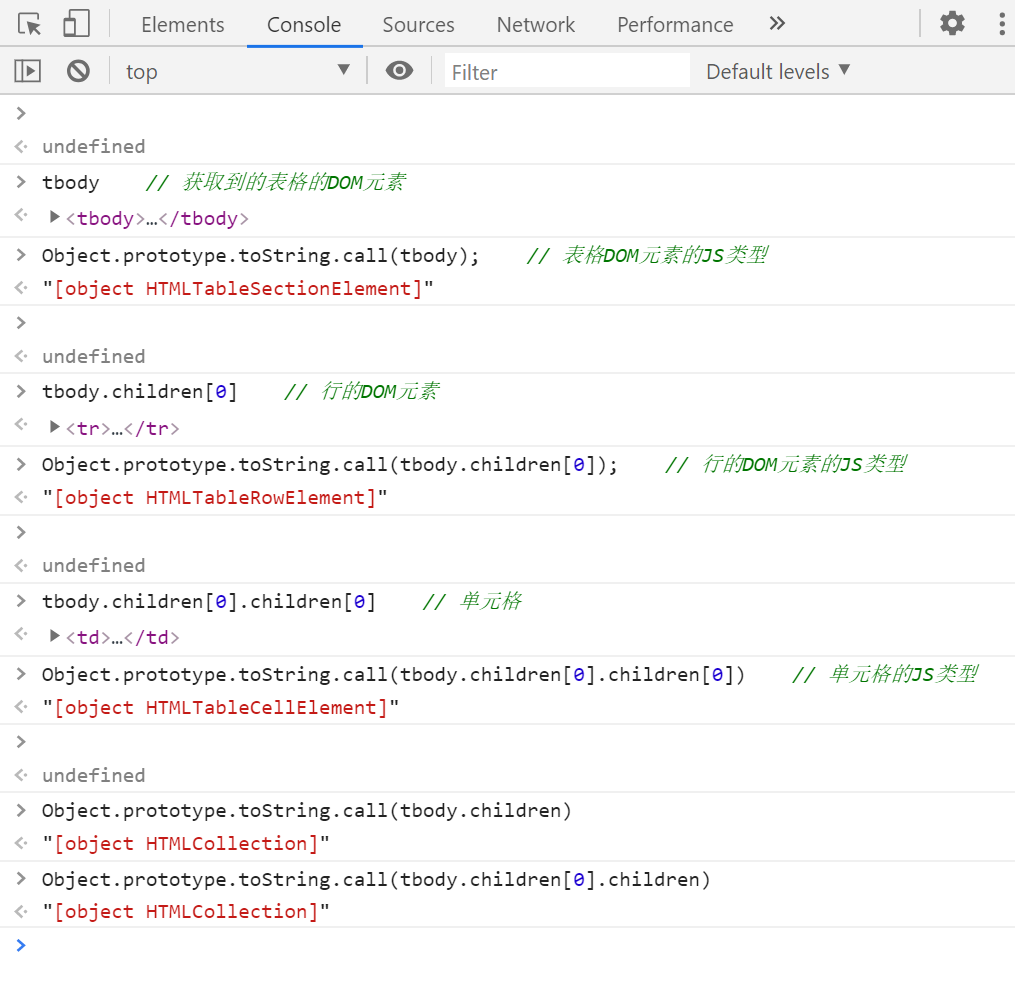Open the Performance panel
Viewport: 1015px width, 984px height.
[674, 24]
